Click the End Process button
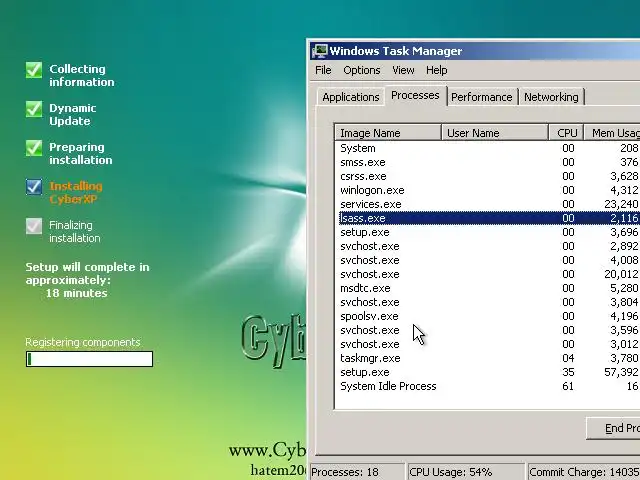Image resolution: width=640 pixels, height=480 pixels. [x=613, y=428]
